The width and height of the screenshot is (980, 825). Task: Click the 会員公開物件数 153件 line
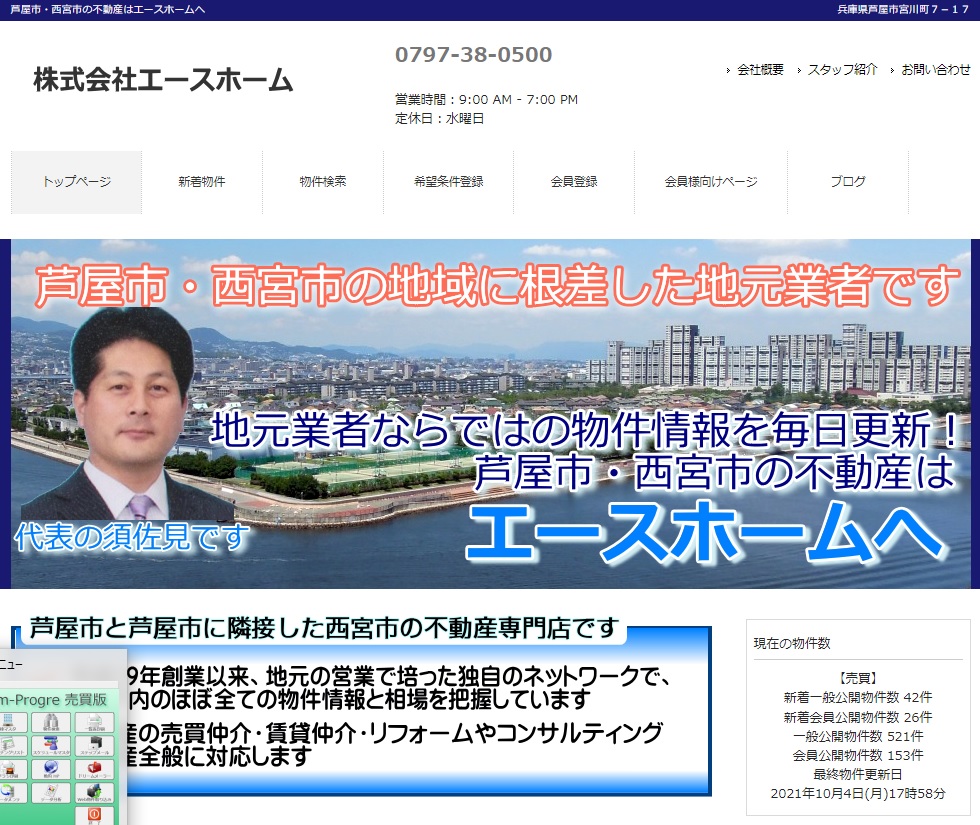[x=858, y=756]
